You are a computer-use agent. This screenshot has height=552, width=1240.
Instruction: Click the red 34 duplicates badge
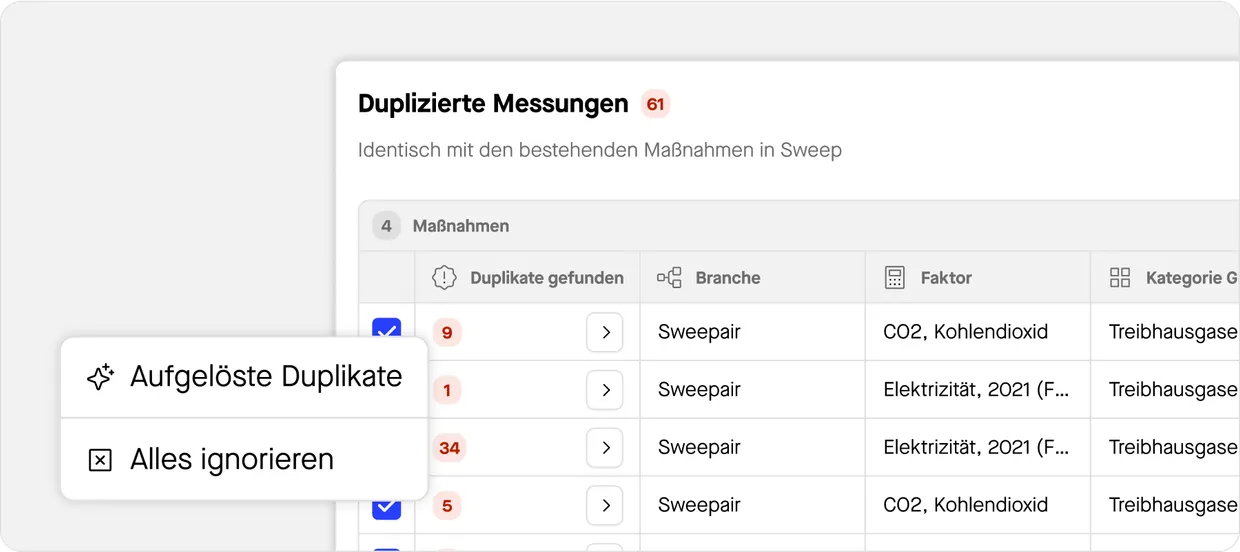click(x=449, y=448)
